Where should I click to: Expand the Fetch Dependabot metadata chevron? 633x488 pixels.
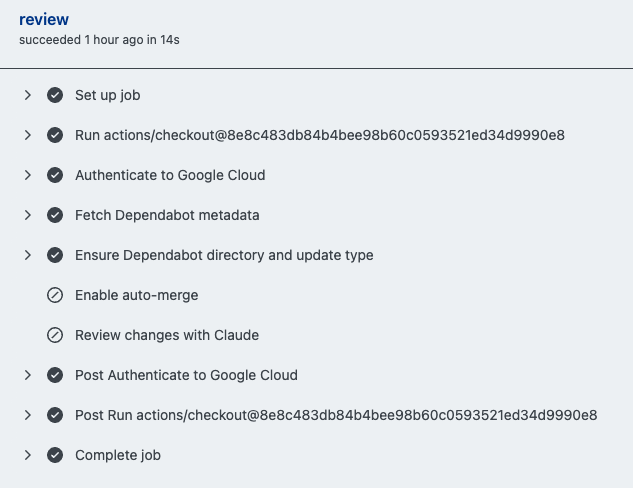(x=27, y=215)
